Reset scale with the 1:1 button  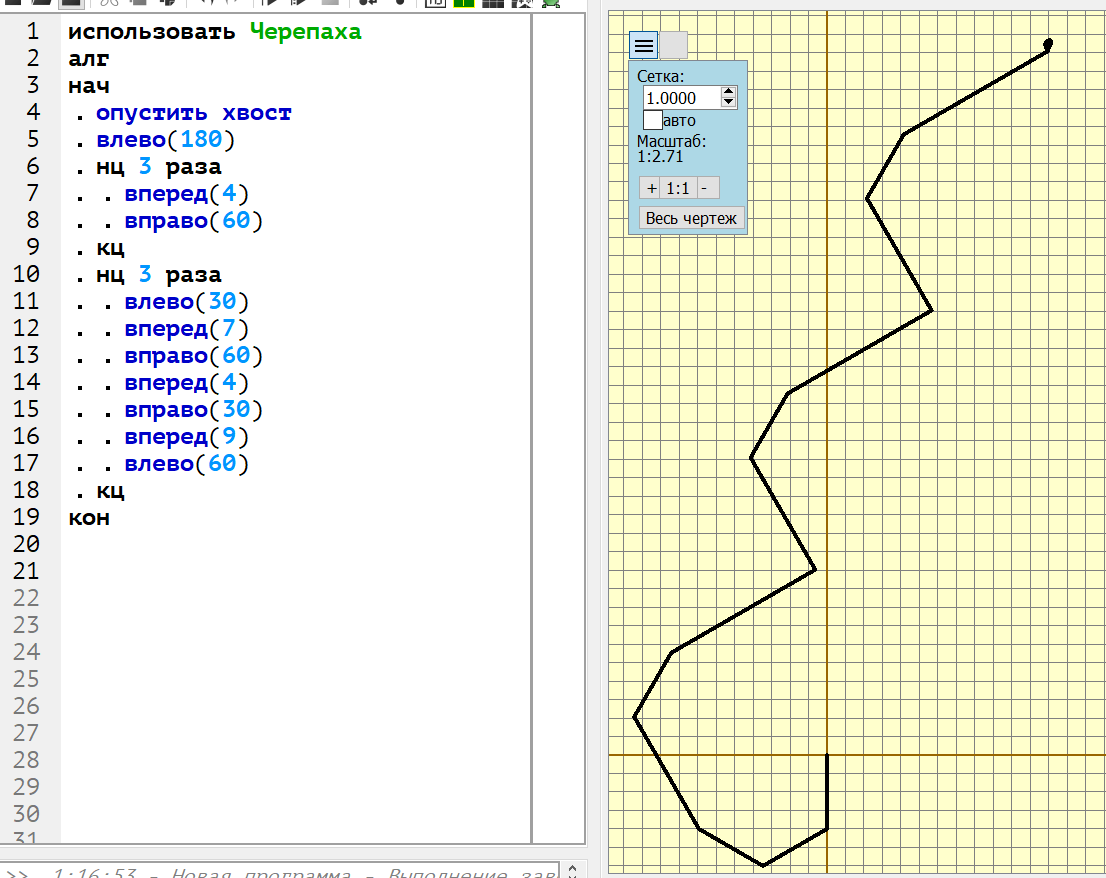click(x=678, y=188)
